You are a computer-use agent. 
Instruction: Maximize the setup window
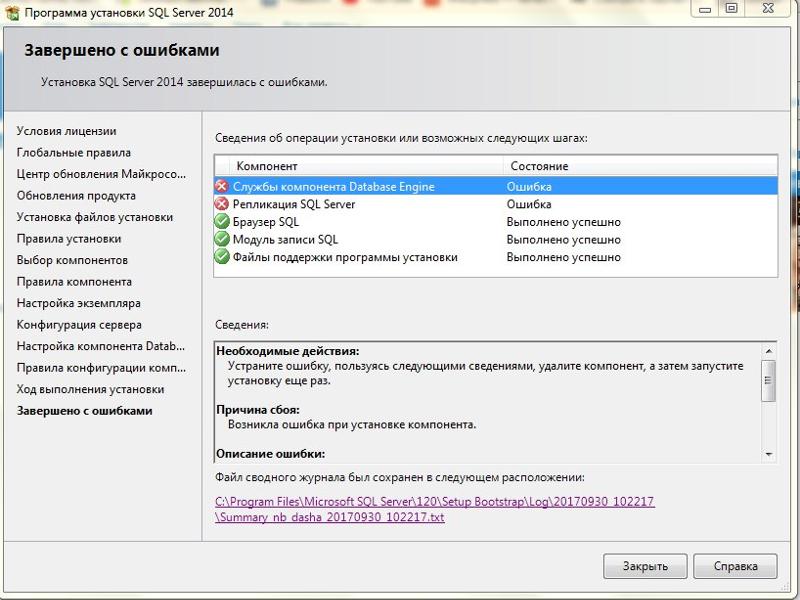tap(731, 9)
